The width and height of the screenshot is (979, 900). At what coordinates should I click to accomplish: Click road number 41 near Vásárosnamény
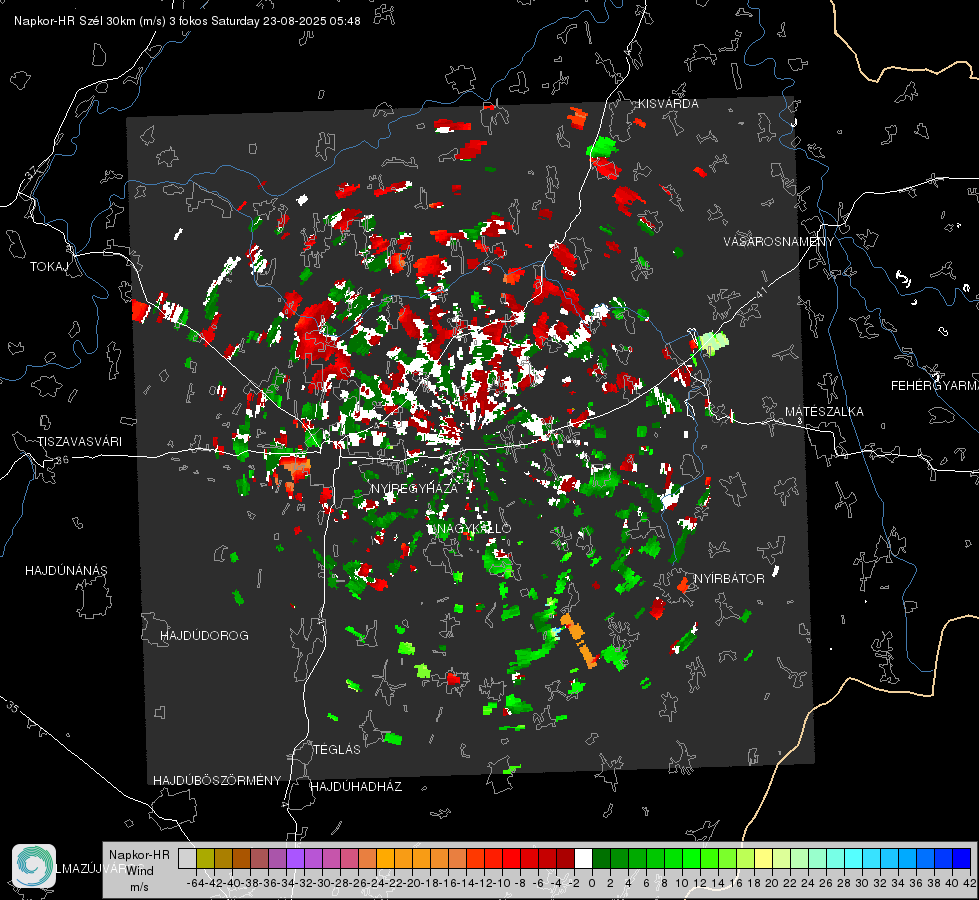click(761, 292)
